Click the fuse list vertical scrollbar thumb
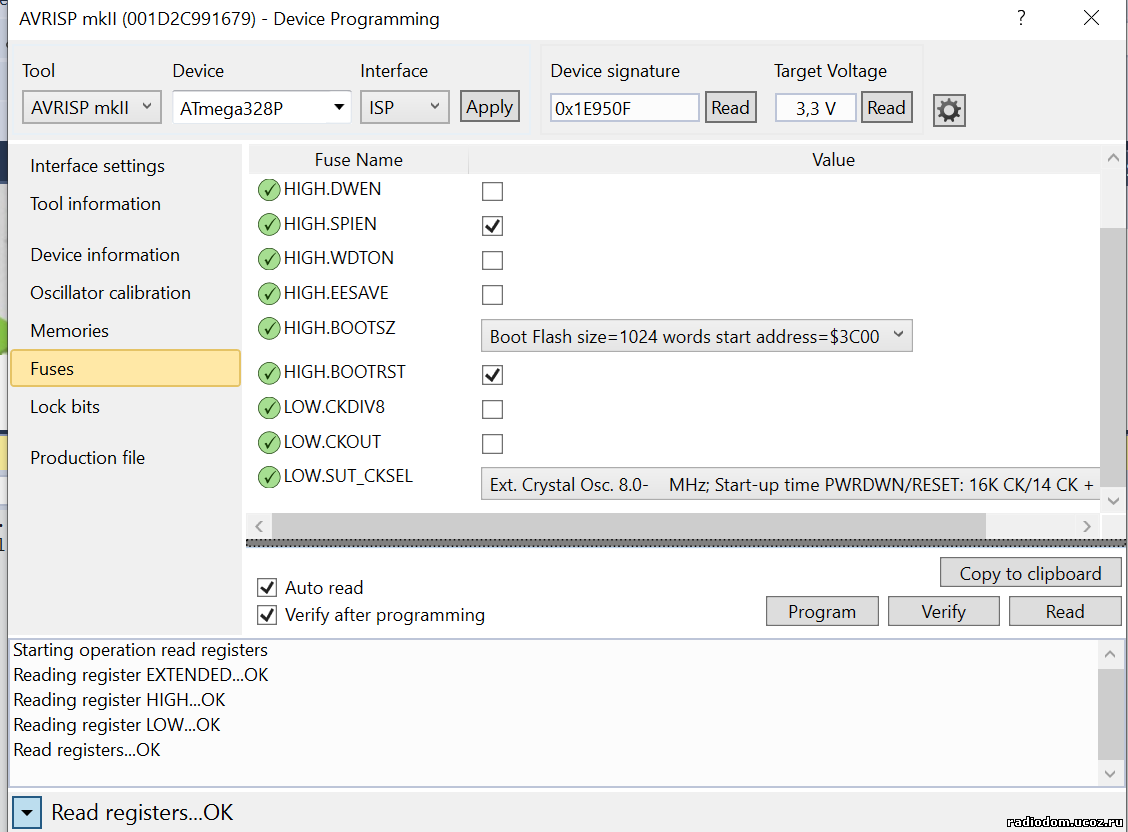This screenshot has width=1128, height=832. (1113, 357)
